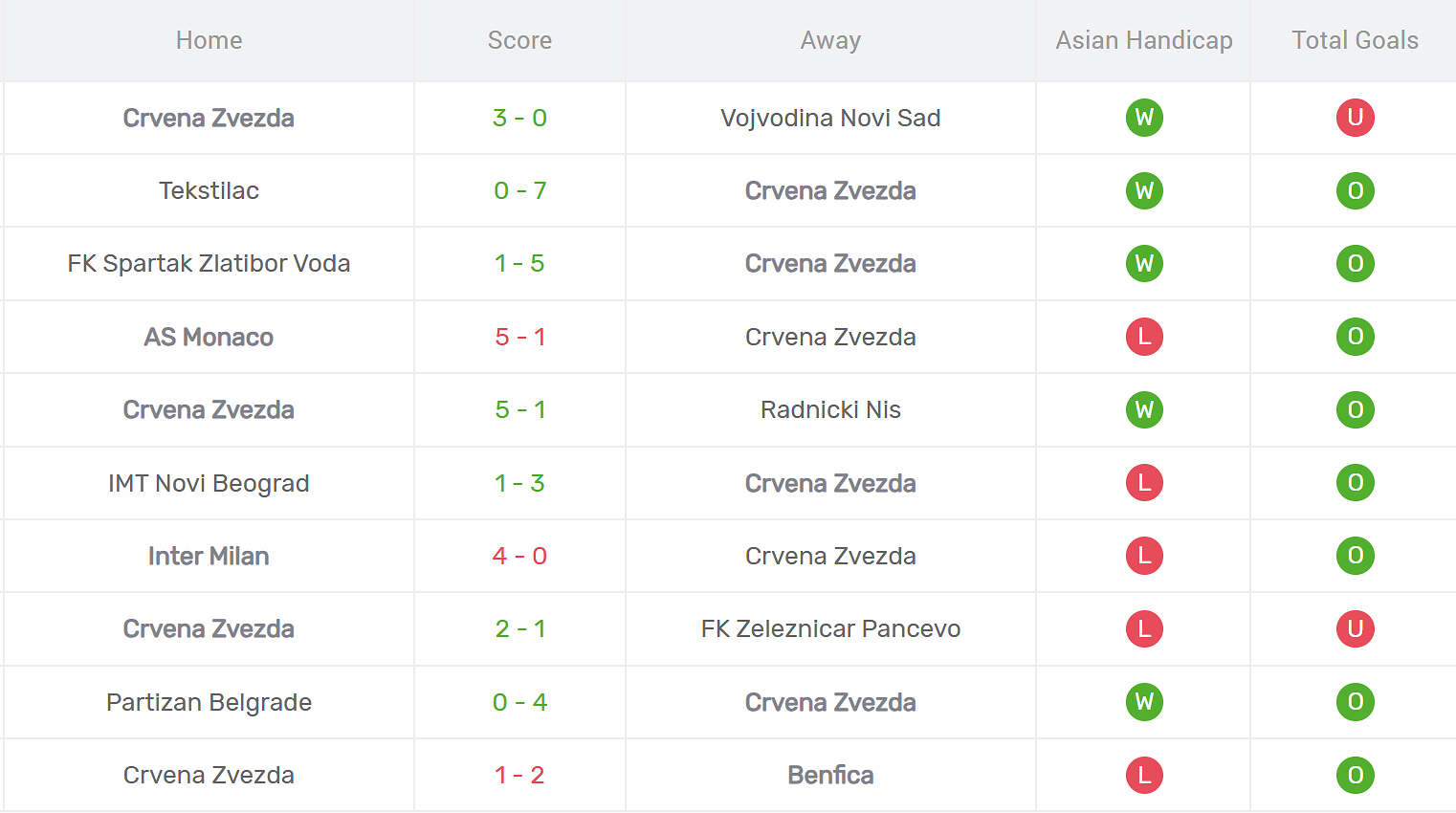Click the L handicap badge in AS Monaco row

(1144, 337)
